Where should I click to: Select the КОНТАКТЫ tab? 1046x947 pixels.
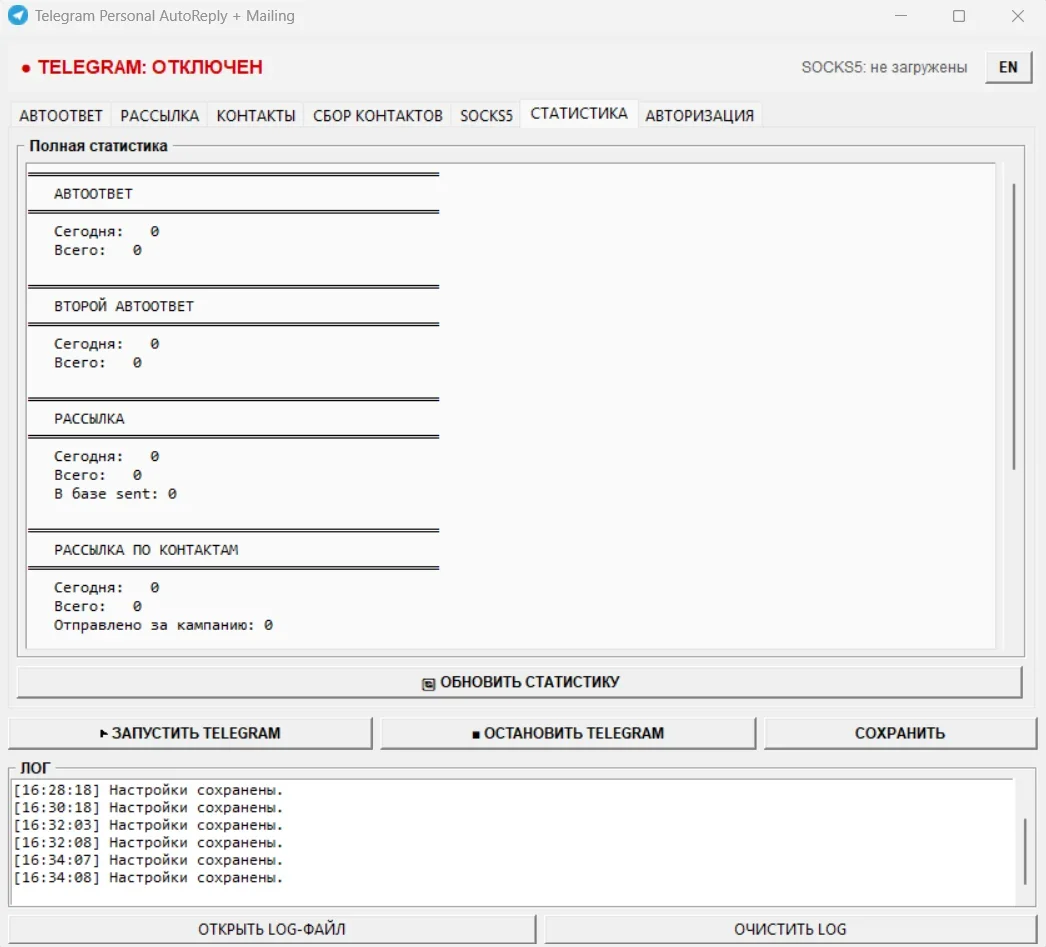coord(256,115)
